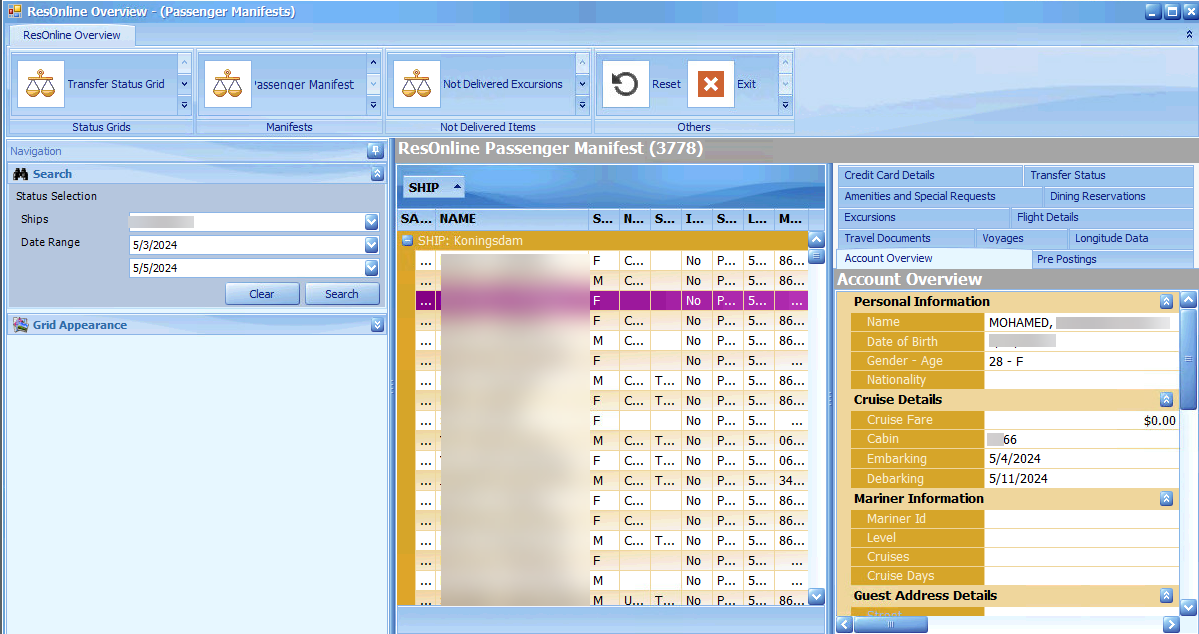1199x634 pixels.
Task: Expand the Manifests gallery more arrow
Action: point(373,105)
